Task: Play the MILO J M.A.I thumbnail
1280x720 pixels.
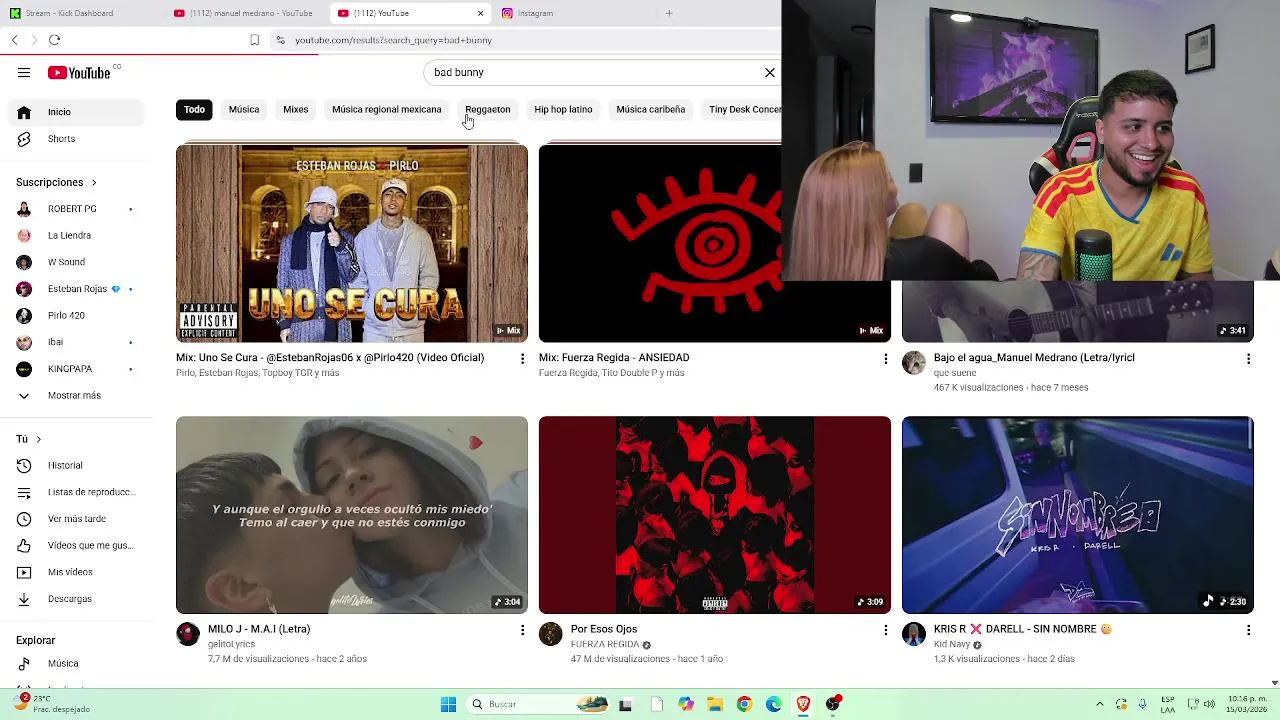Action: pyautogui.click(x=352, y=515)
